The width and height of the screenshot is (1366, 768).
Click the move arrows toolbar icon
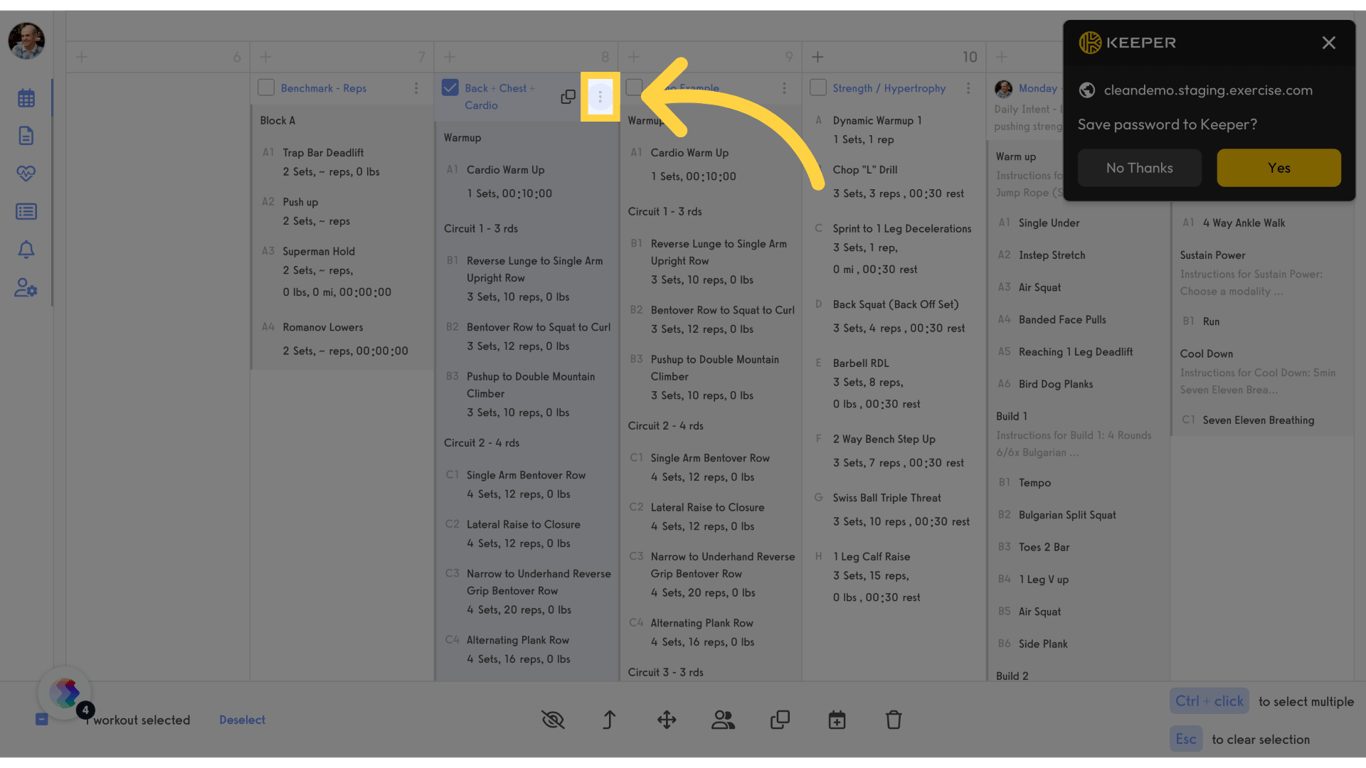(x=666, y=720)
